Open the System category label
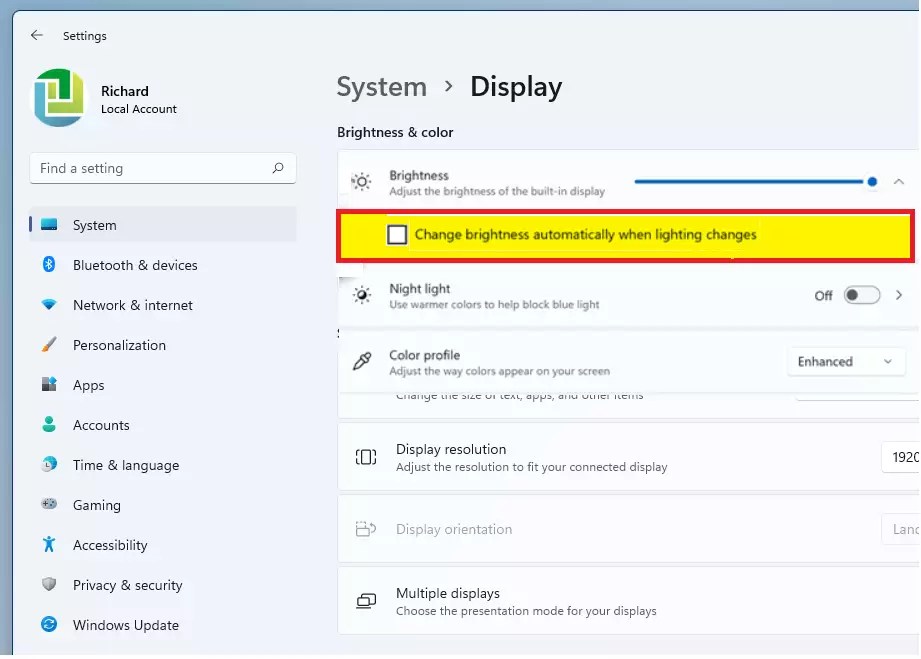 95,225
